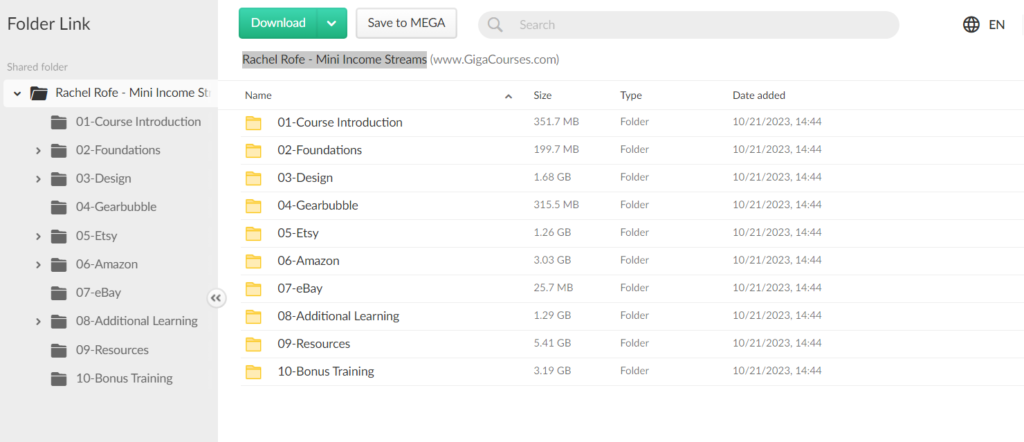Image resolution: width=1024 pixels, height=442 pixels.
Task: Click the Save to MEGA button
Action: click(x=406, y=23)
